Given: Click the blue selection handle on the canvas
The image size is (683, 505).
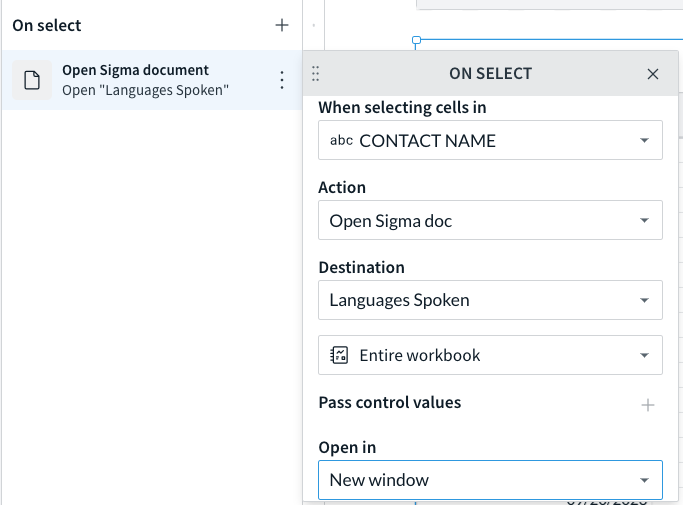Looking at the screenshot, I should [x=416, y=41].
